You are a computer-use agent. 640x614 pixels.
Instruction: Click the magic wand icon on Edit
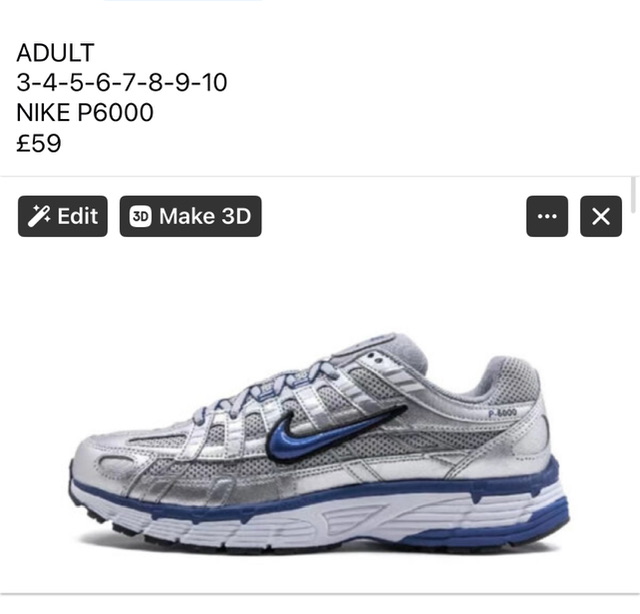[39, 216]
